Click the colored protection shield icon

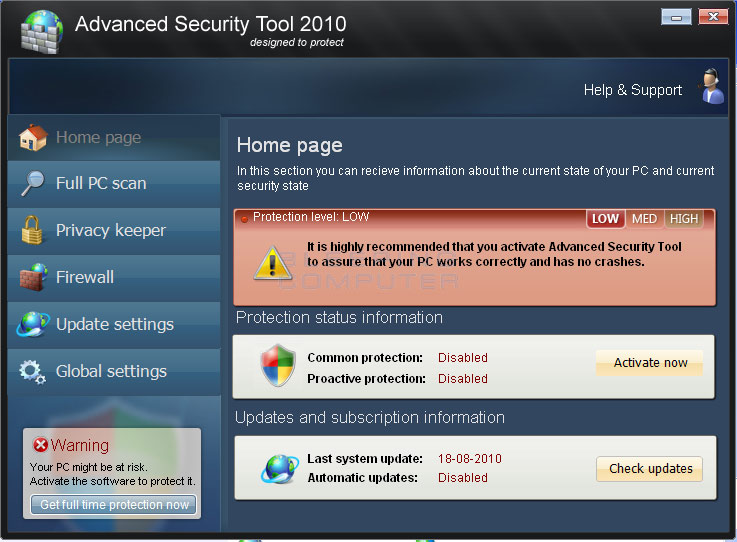[278, 365]
